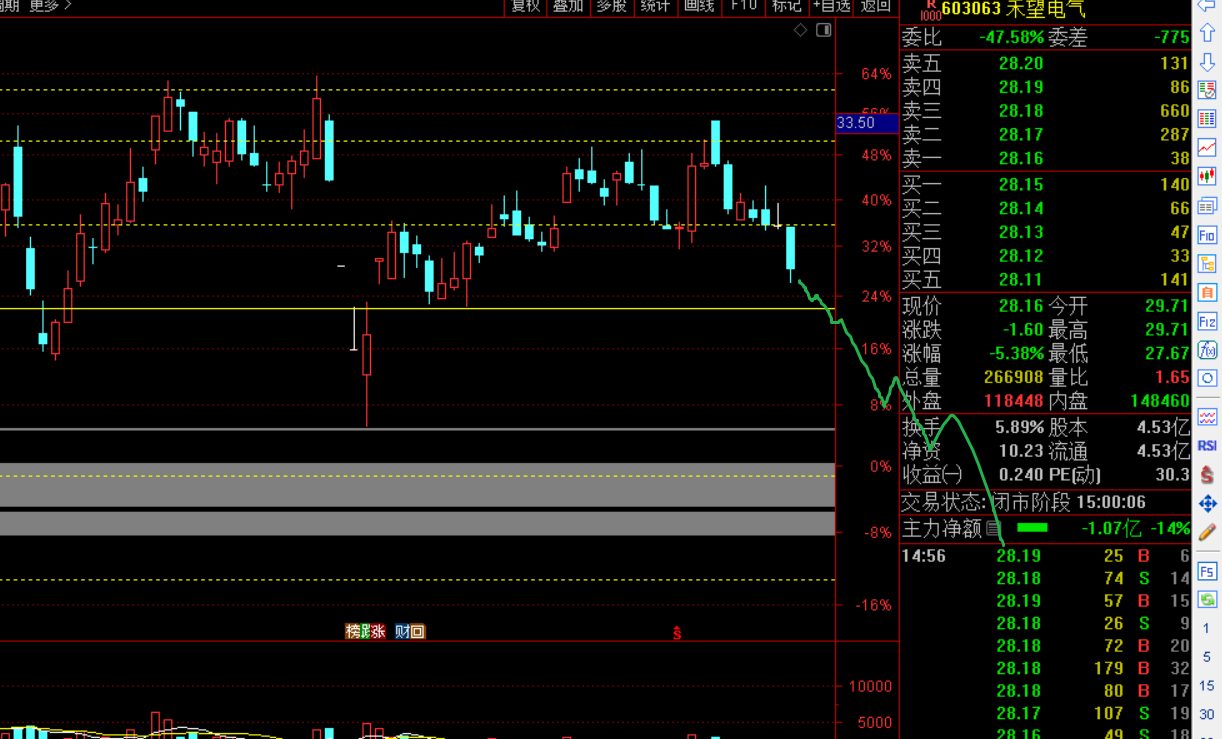Select the 30 minute period
The width and height of the screenshot is (1222, 739).
click(x=1207, y=714)
